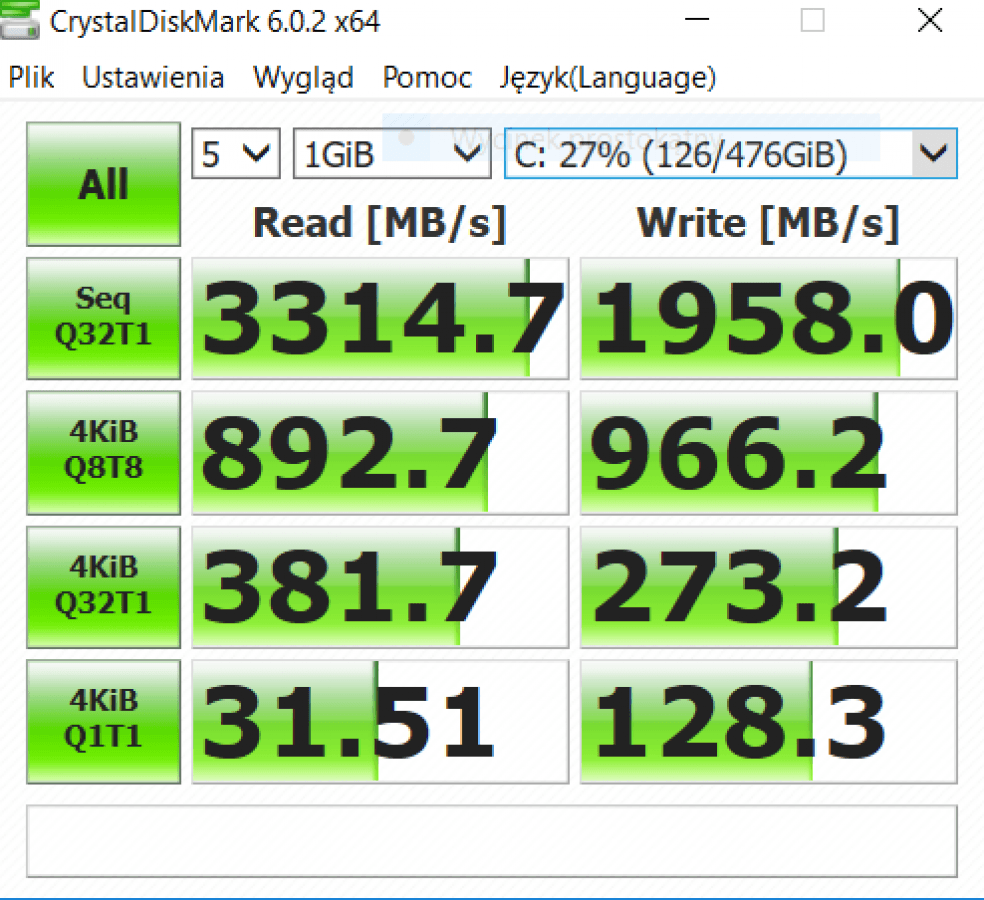Image resolution: width=984 pixels, height=900 pixels.
Task: Start the 4KiB Q32T1 test
Action: click(x=104, y=587)
